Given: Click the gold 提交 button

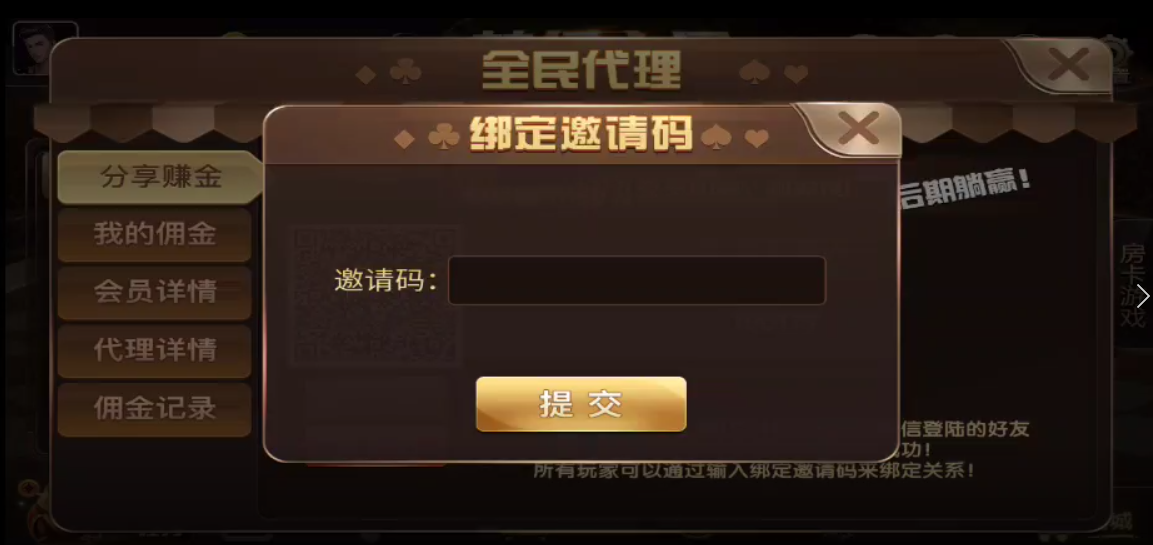Looking at the screenshot, I should point(581,404).
